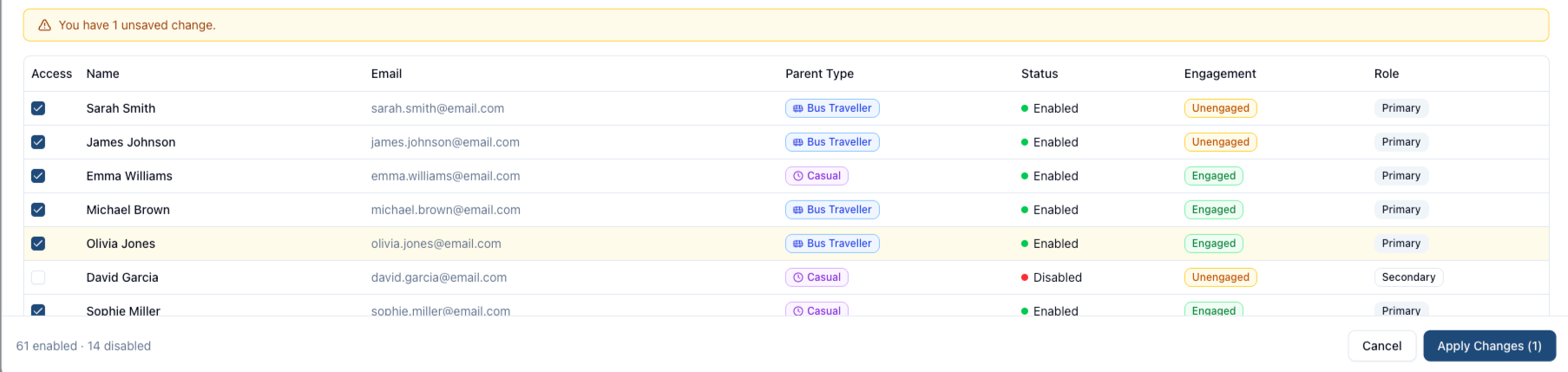Click the red Disabled status dot for David Garcia
This screenshot has width=1568, height=372.
[x=1025, y=277]
